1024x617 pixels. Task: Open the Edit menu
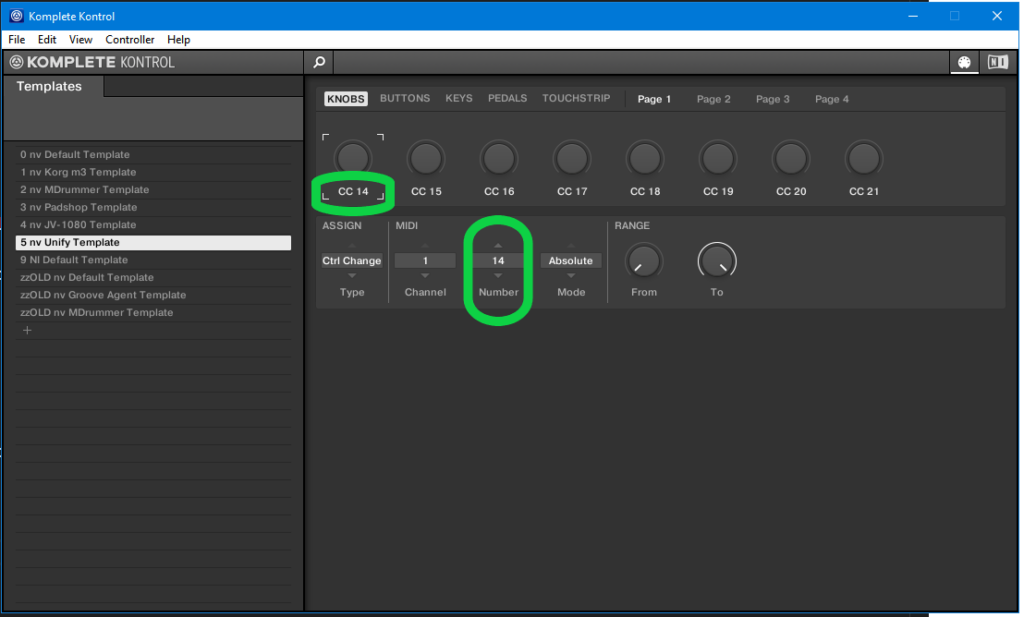point(47,40)
